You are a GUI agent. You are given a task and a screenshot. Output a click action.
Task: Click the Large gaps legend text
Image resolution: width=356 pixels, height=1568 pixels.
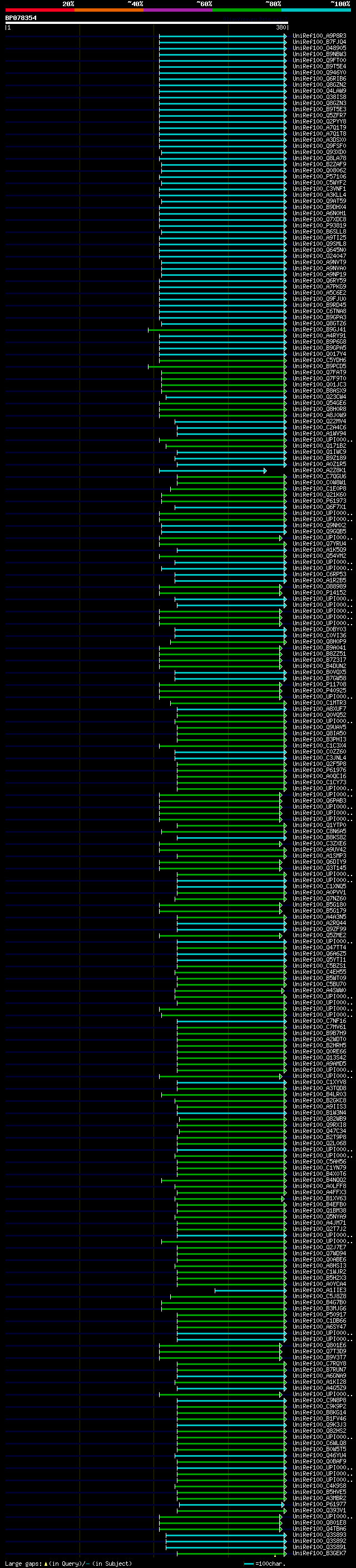(x=68, y=1563)
